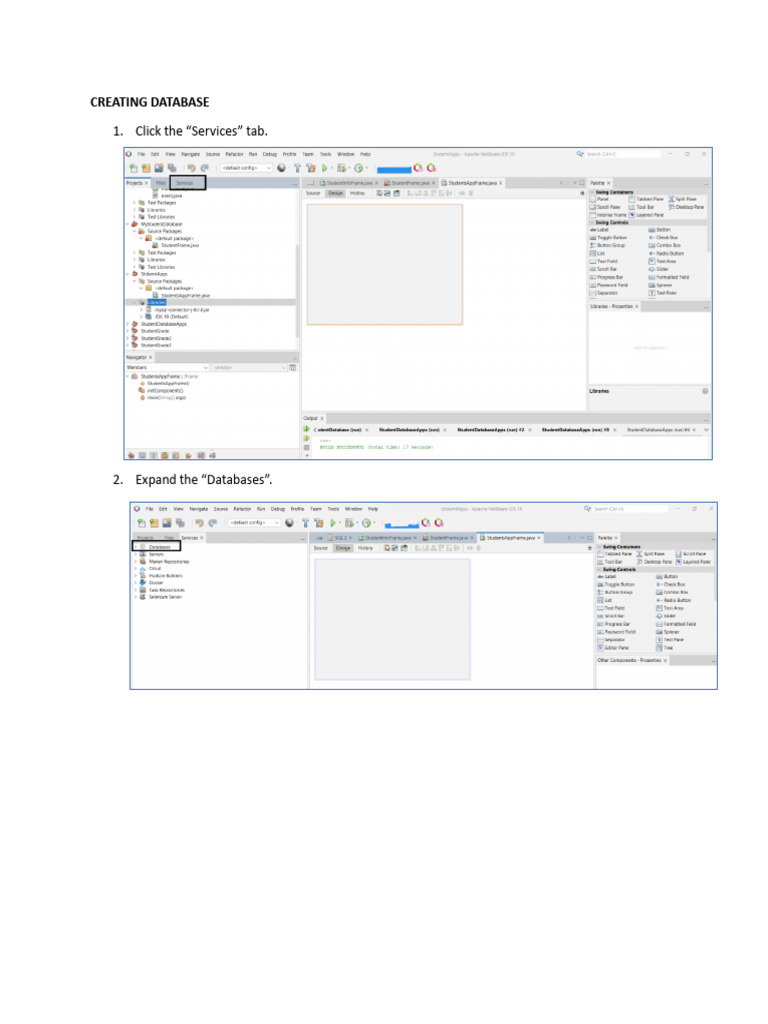
Task: Toggle Design view in step 2 editor
Action: coord(343,549)
